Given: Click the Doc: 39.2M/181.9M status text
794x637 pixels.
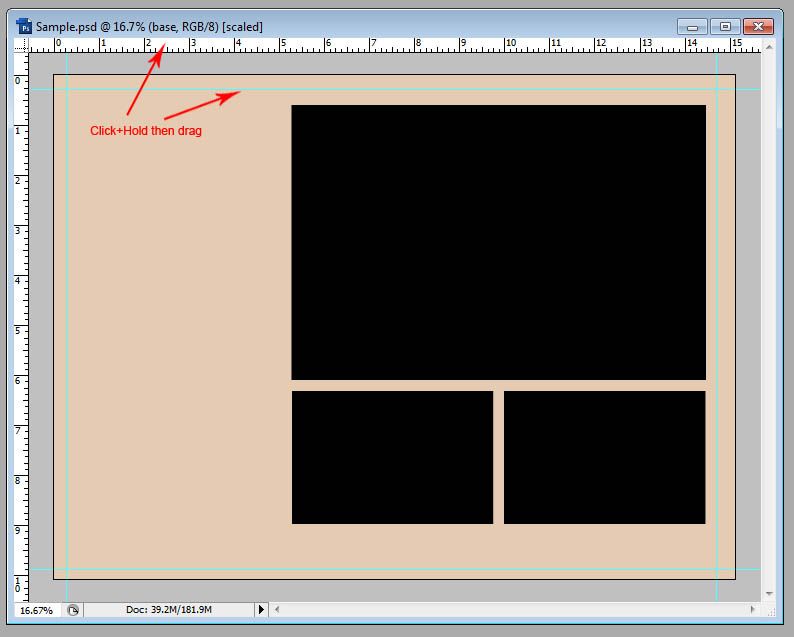Looking at the screenshot, I should pos(169,610).
